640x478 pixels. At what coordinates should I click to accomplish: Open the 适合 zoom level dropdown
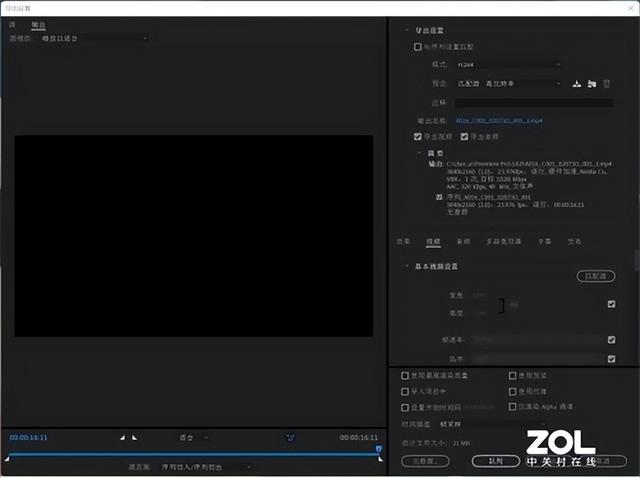pyautogui.click(x=193, y=438)
